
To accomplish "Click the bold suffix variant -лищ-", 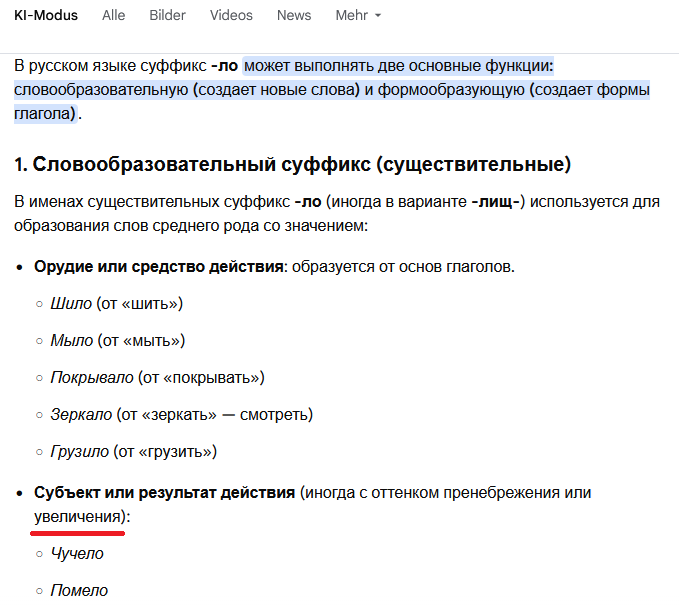I will (x=495, y=202).
